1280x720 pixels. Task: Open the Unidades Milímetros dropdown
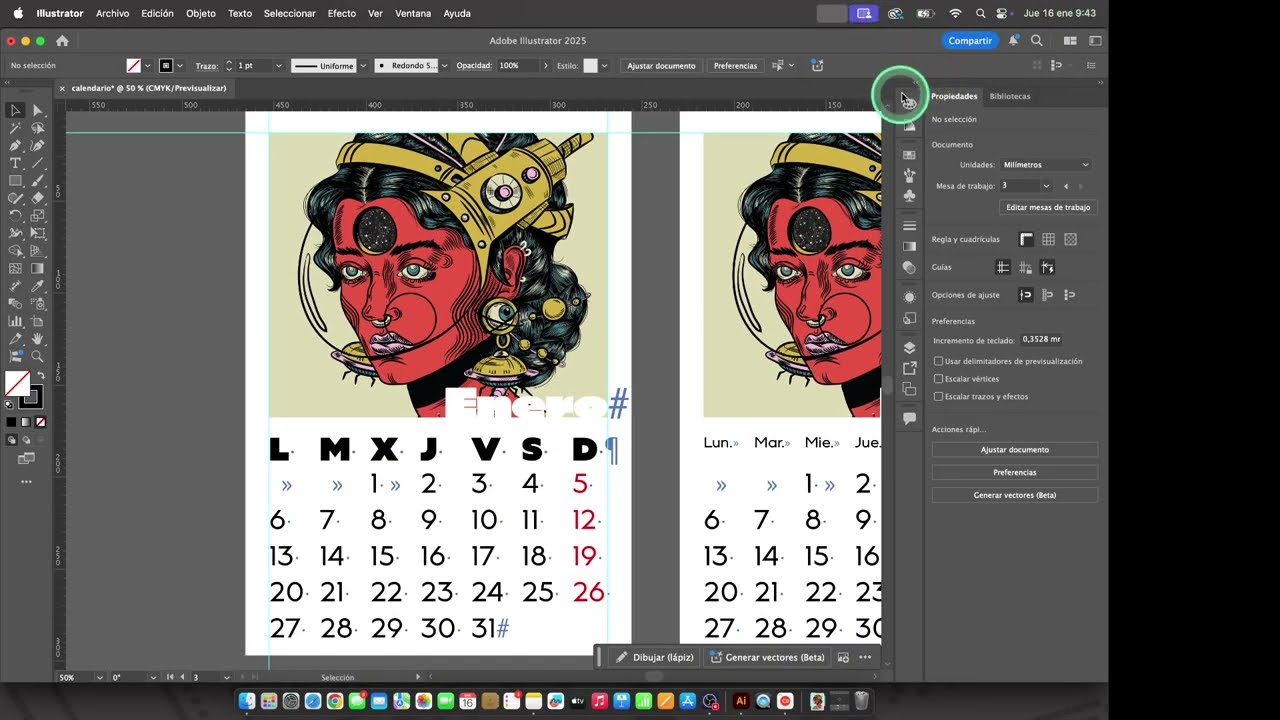(x=1046, y=164)
